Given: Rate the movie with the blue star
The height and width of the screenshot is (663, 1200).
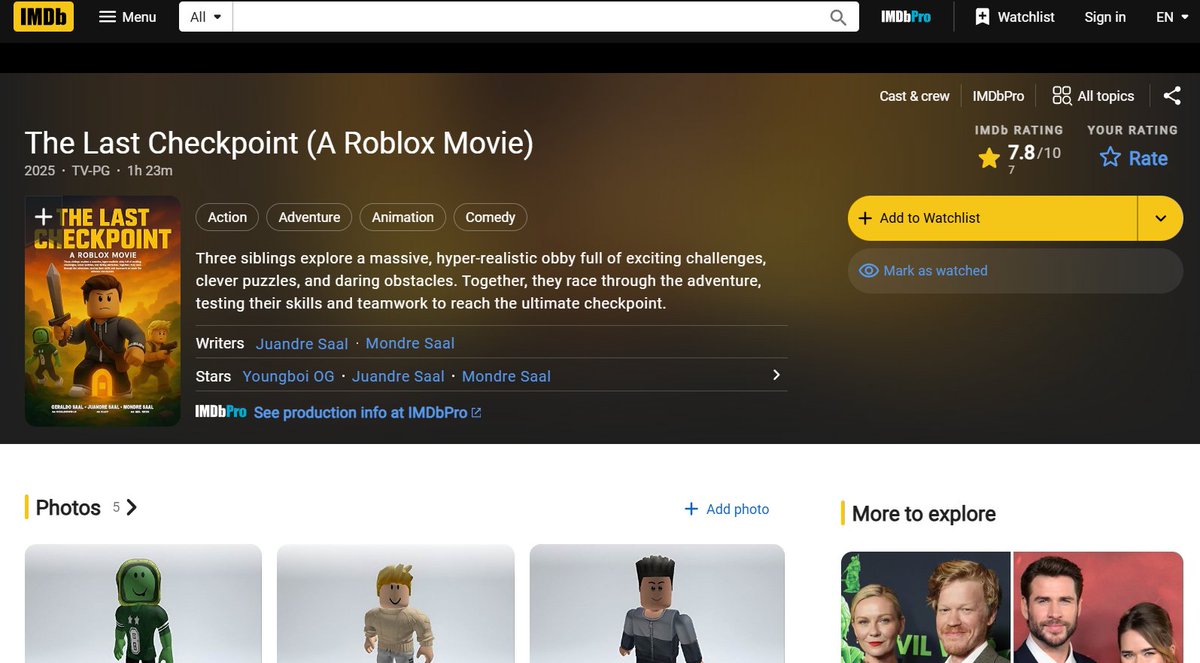Looking at the screenshot, I should click(1110, 158).
